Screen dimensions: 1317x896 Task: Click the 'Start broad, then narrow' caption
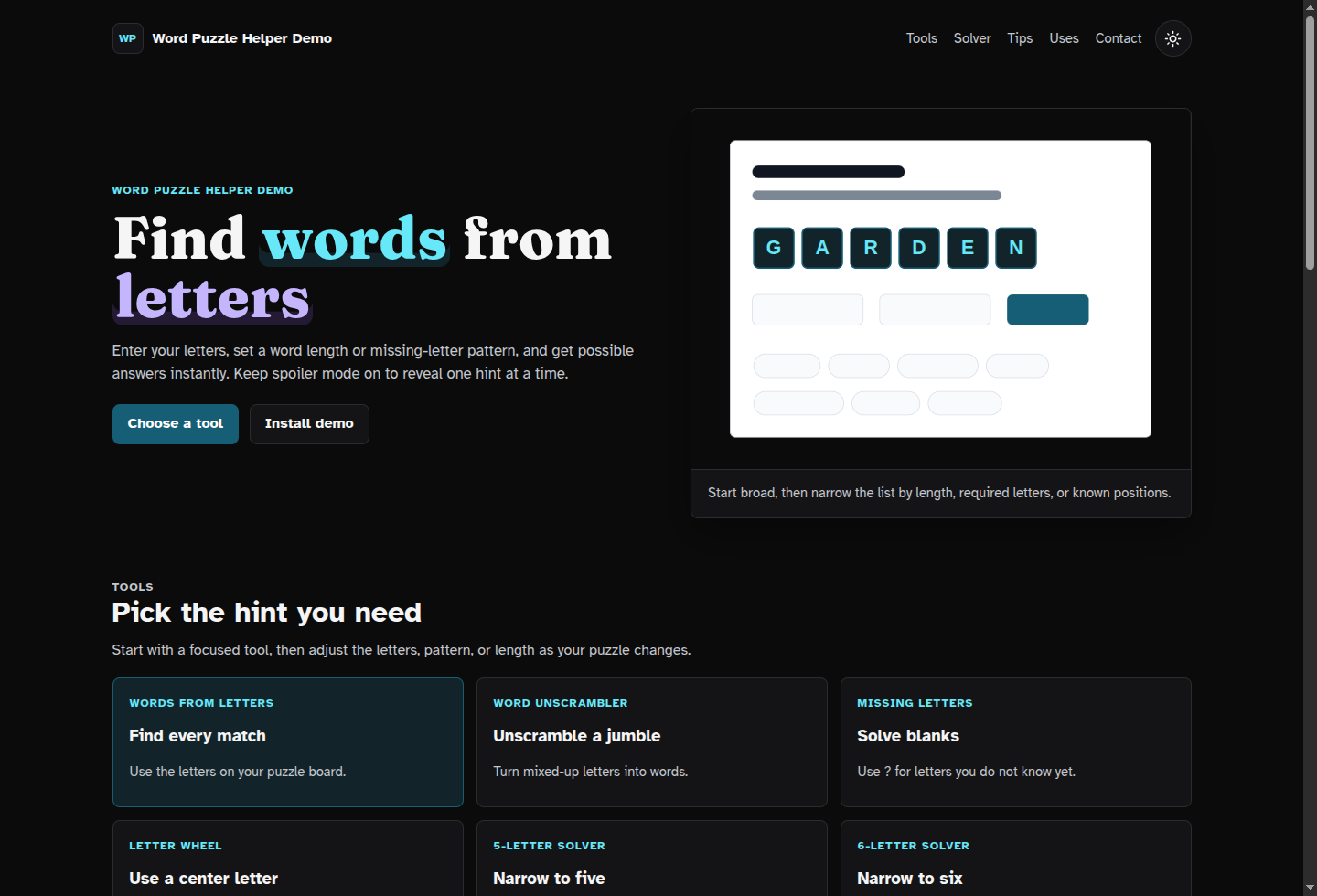click(939, 493)
